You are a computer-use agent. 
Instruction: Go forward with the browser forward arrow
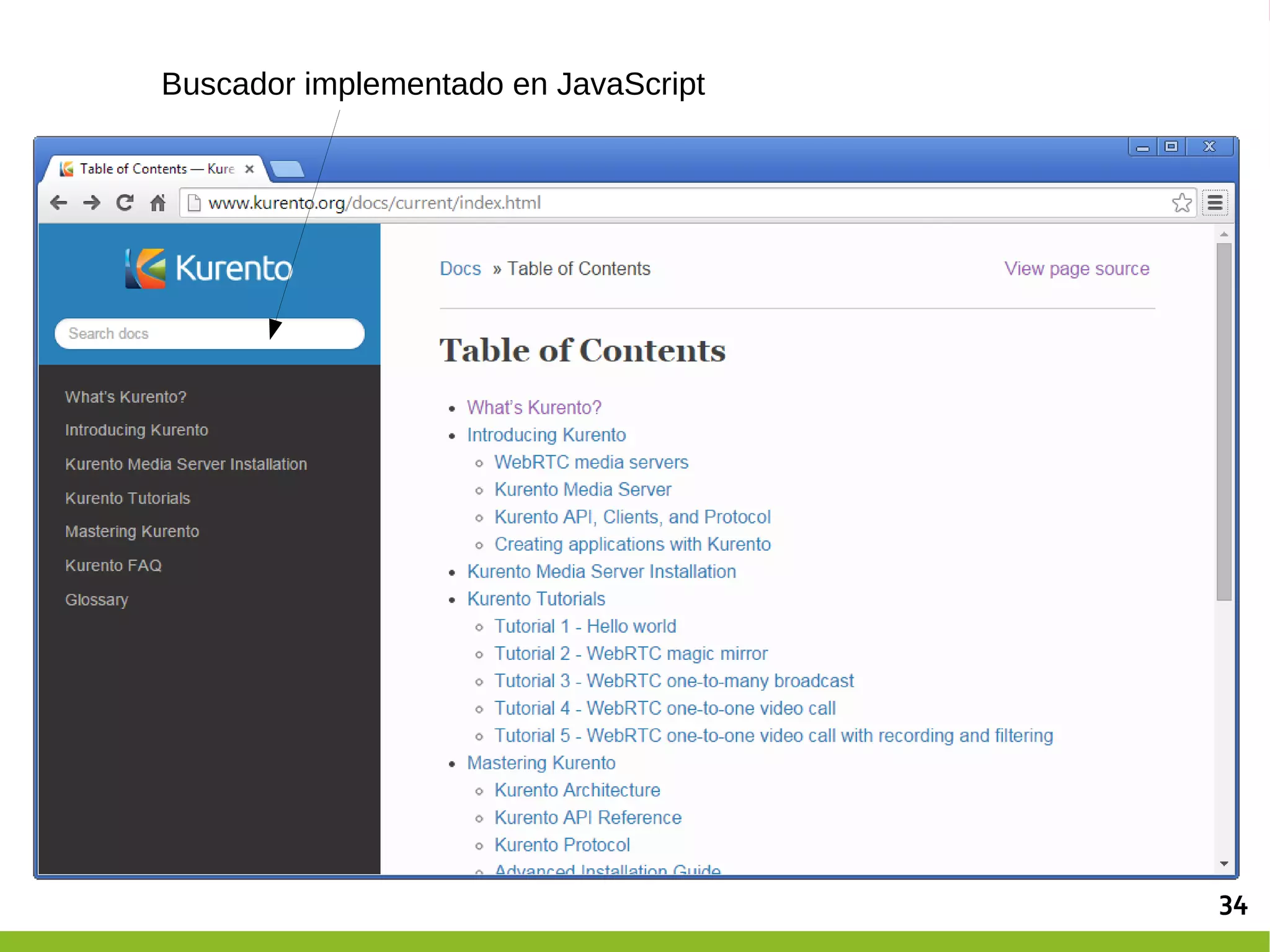92,203
